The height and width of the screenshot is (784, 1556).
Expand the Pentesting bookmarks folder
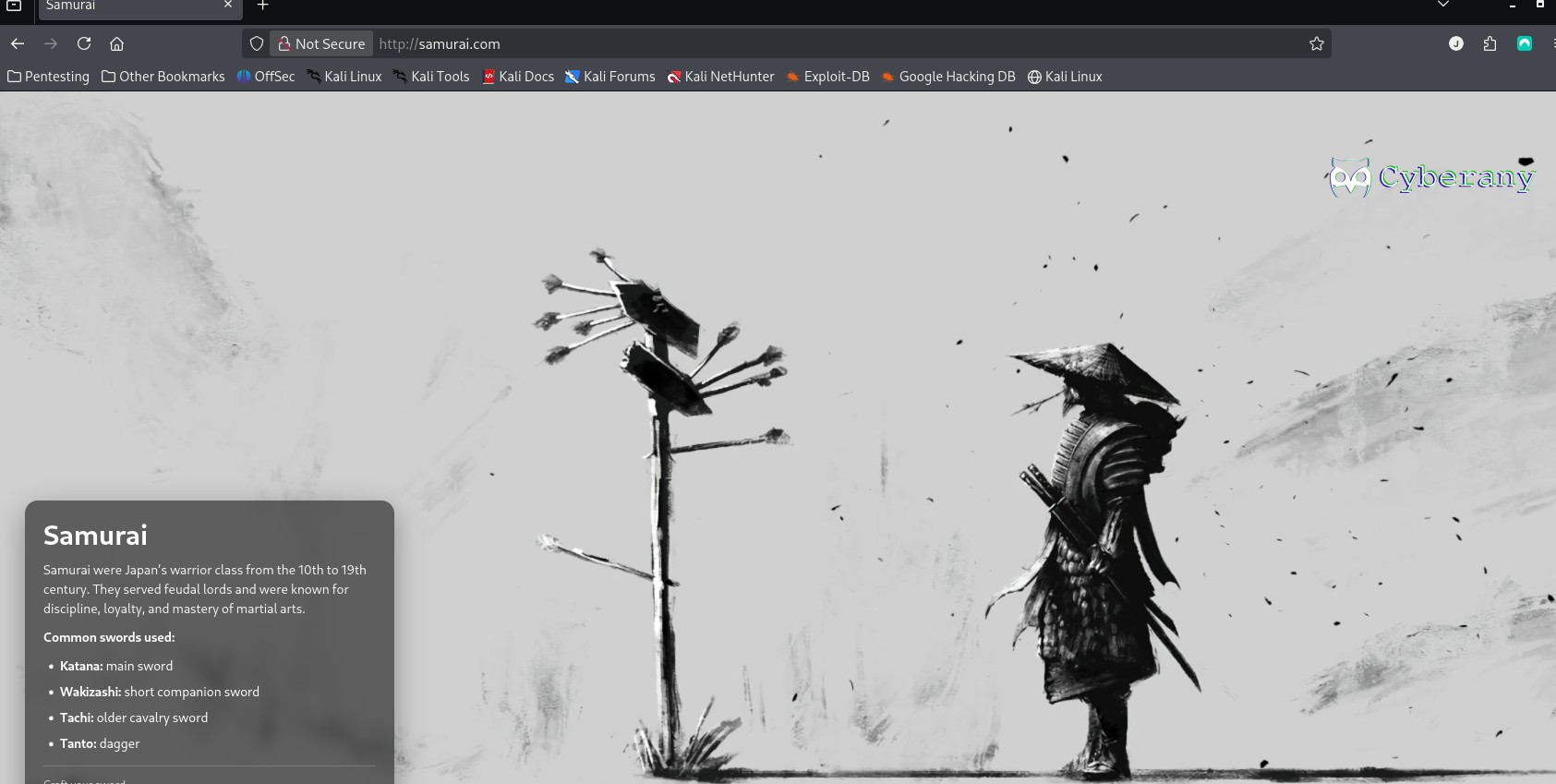coord(48,77)
